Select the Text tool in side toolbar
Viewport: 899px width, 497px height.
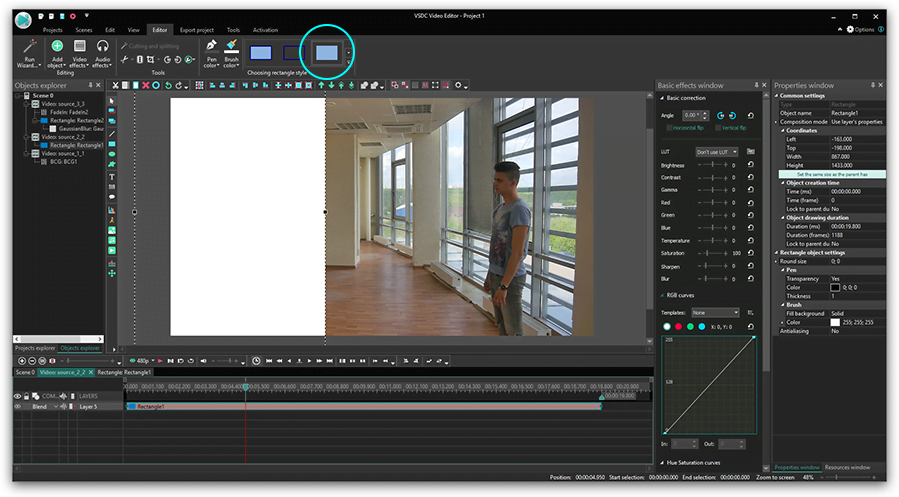point(112,177)
